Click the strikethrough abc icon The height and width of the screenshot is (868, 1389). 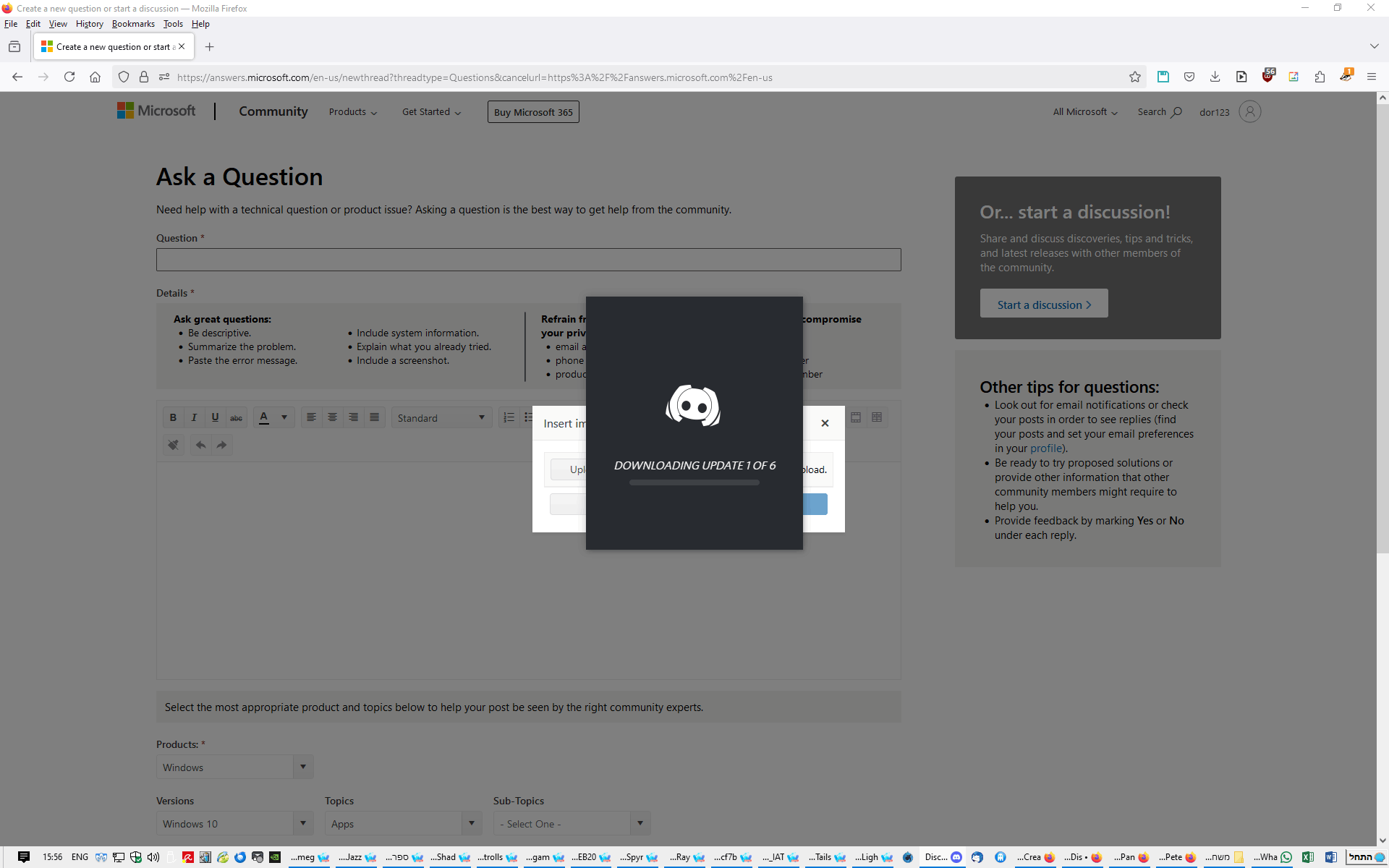tap(236, 417)
